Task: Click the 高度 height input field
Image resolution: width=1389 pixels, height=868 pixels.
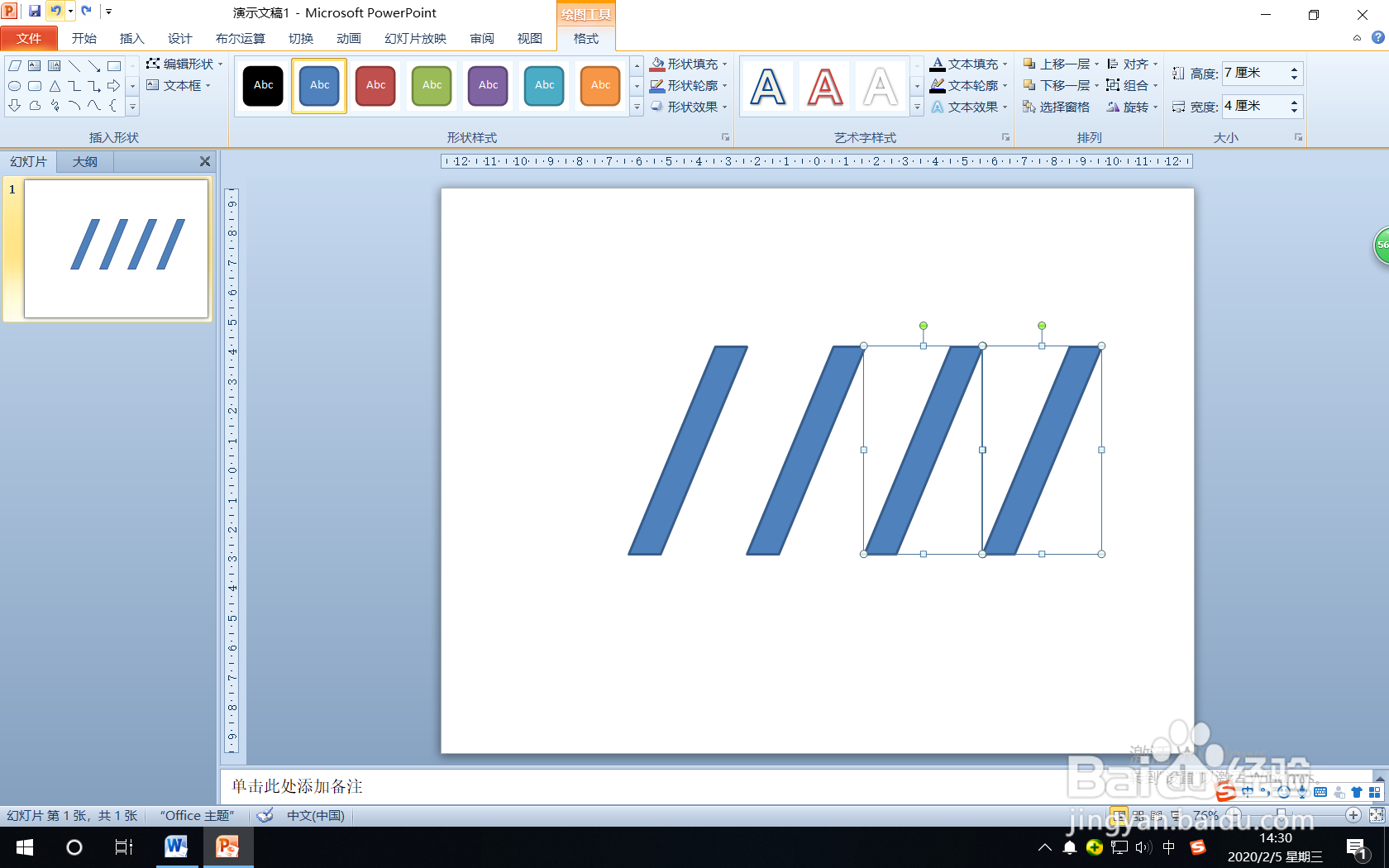Action: click(x=1253, y=73)
